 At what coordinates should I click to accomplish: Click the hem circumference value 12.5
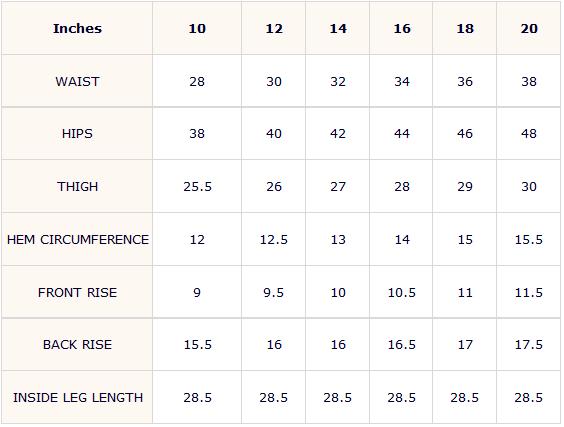pos(274,240)
